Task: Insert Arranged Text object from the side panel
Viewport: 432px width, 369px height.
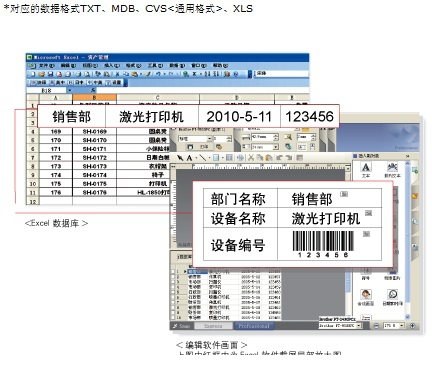Action: pos(392,170)
